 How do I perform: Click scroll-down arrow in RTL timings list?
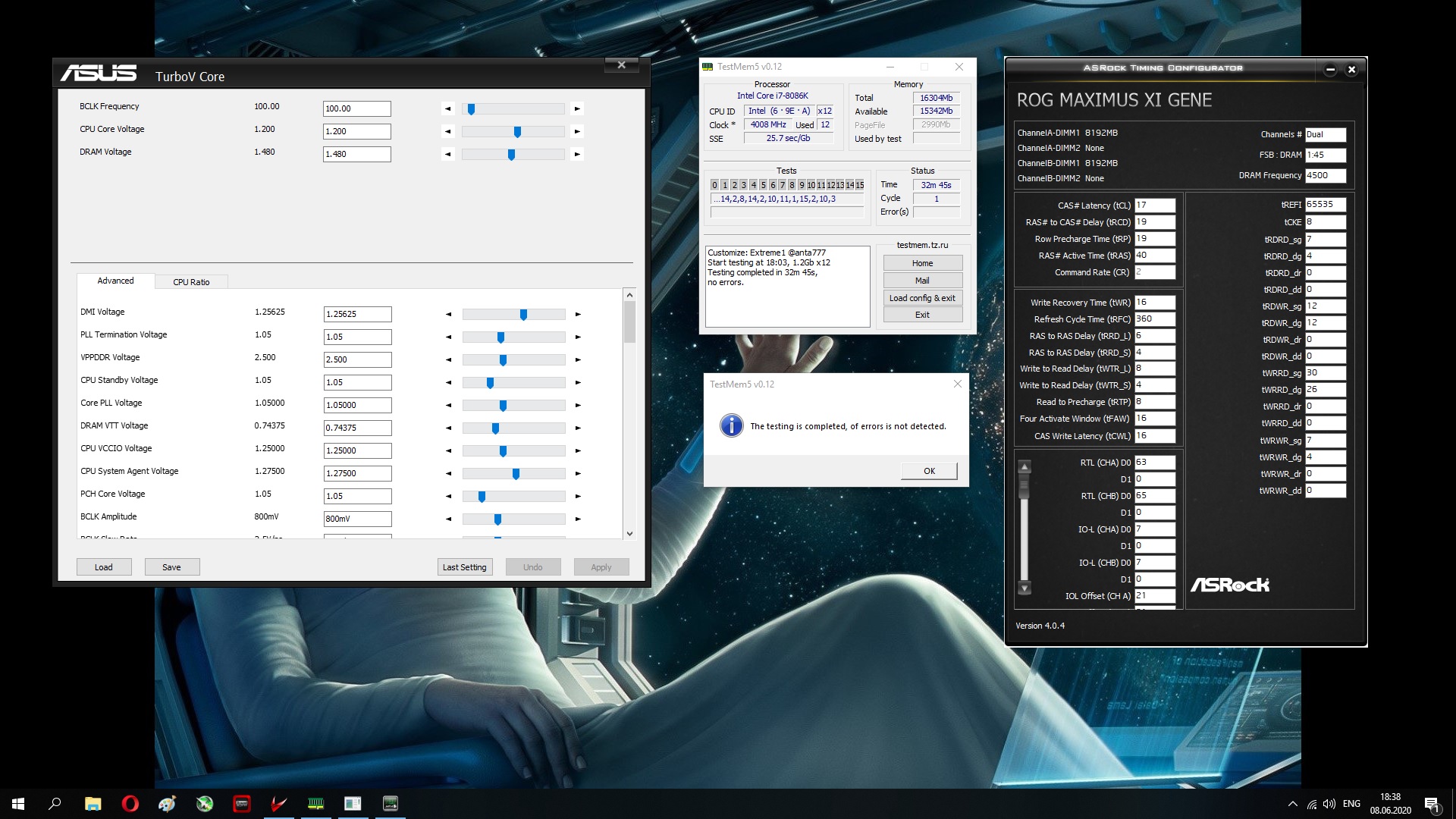pos(1025,588)
